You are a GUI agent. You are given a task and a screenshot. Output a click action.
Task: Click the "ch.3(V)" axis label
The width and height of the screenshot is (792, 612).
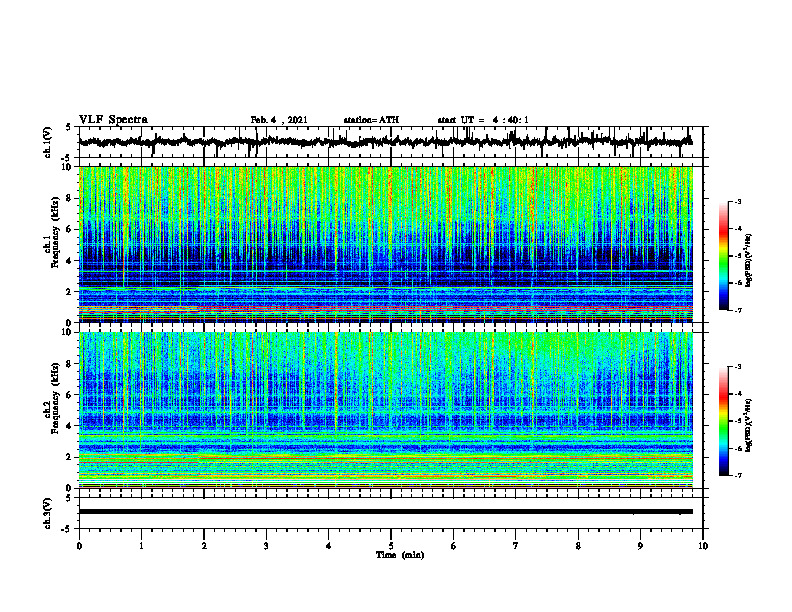(x=48, y=513)
